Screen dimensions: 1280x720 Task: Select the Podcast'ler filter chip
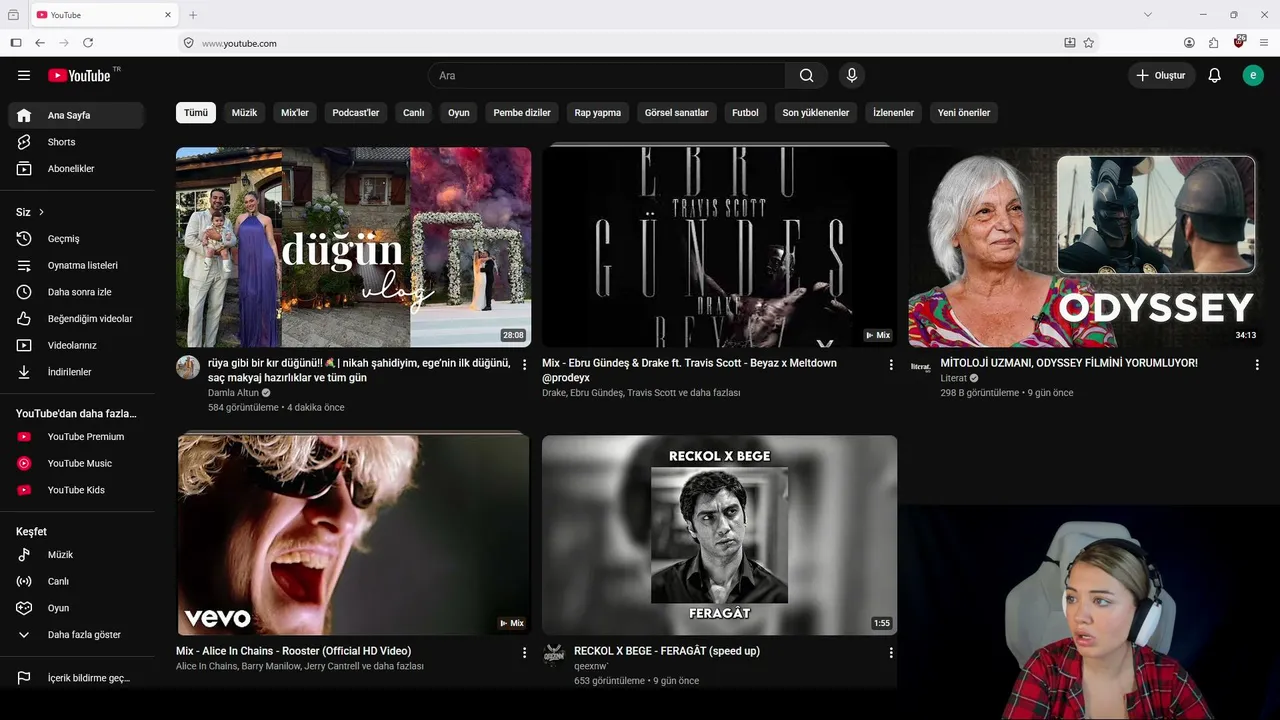click(x=356, y=113)
